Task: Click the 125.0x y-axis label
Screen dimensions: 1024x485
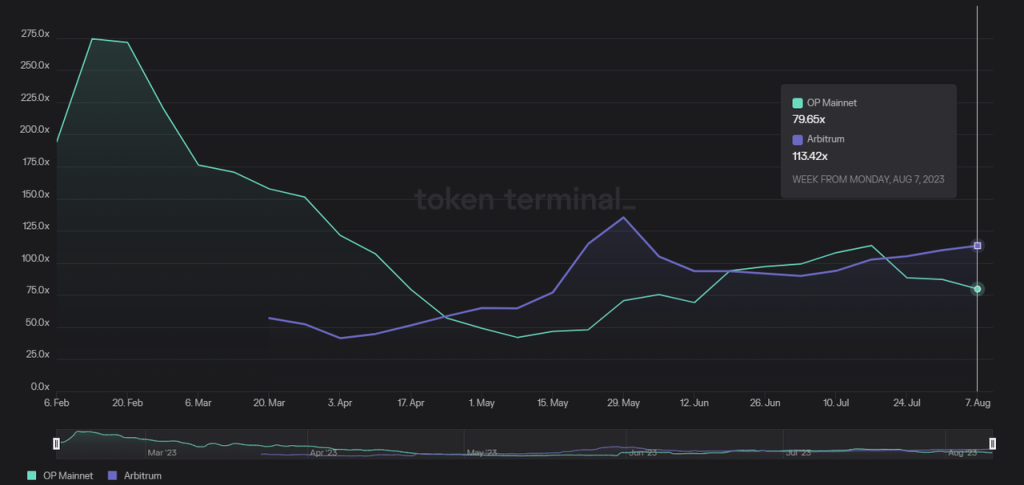Action: pos(35,227)
